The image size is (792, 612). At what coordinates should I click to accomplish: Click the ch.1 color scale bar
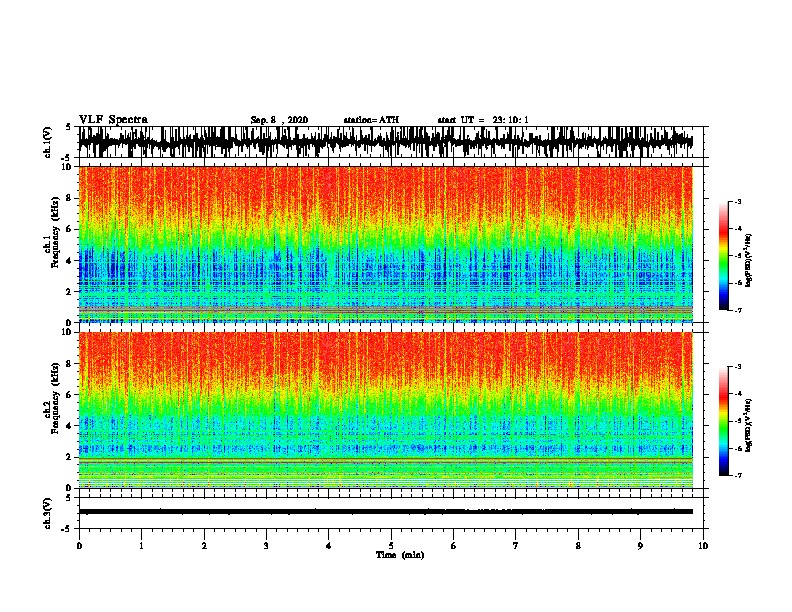coord(723,256)
